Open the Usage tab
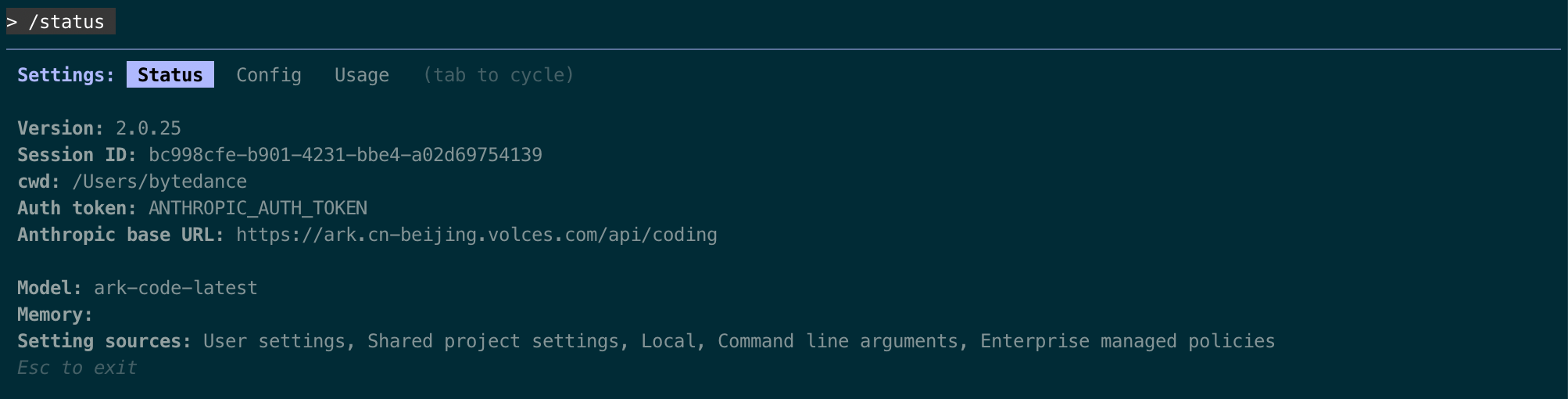The height and width of the screenshot is (399, 1568). point(361,75)
